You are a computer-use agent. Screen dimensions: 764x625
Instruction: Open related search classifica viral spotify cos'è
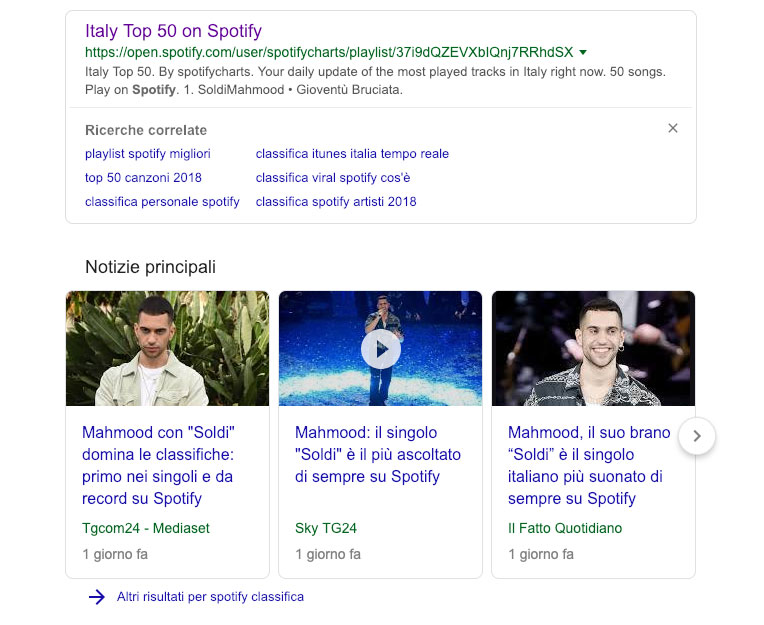[x=333, y=178]
